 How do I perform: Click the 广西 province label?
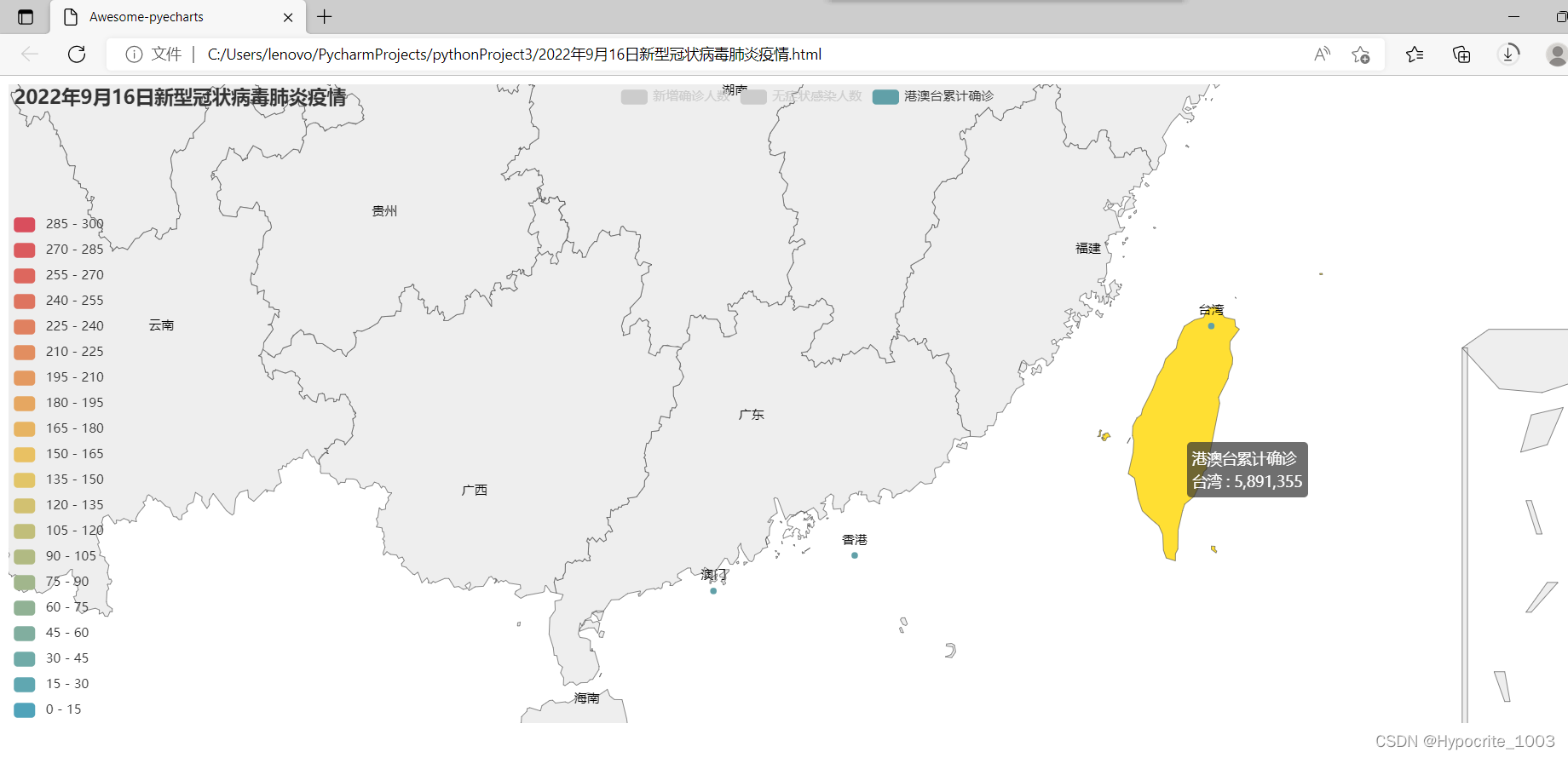(x=475, y=490)
